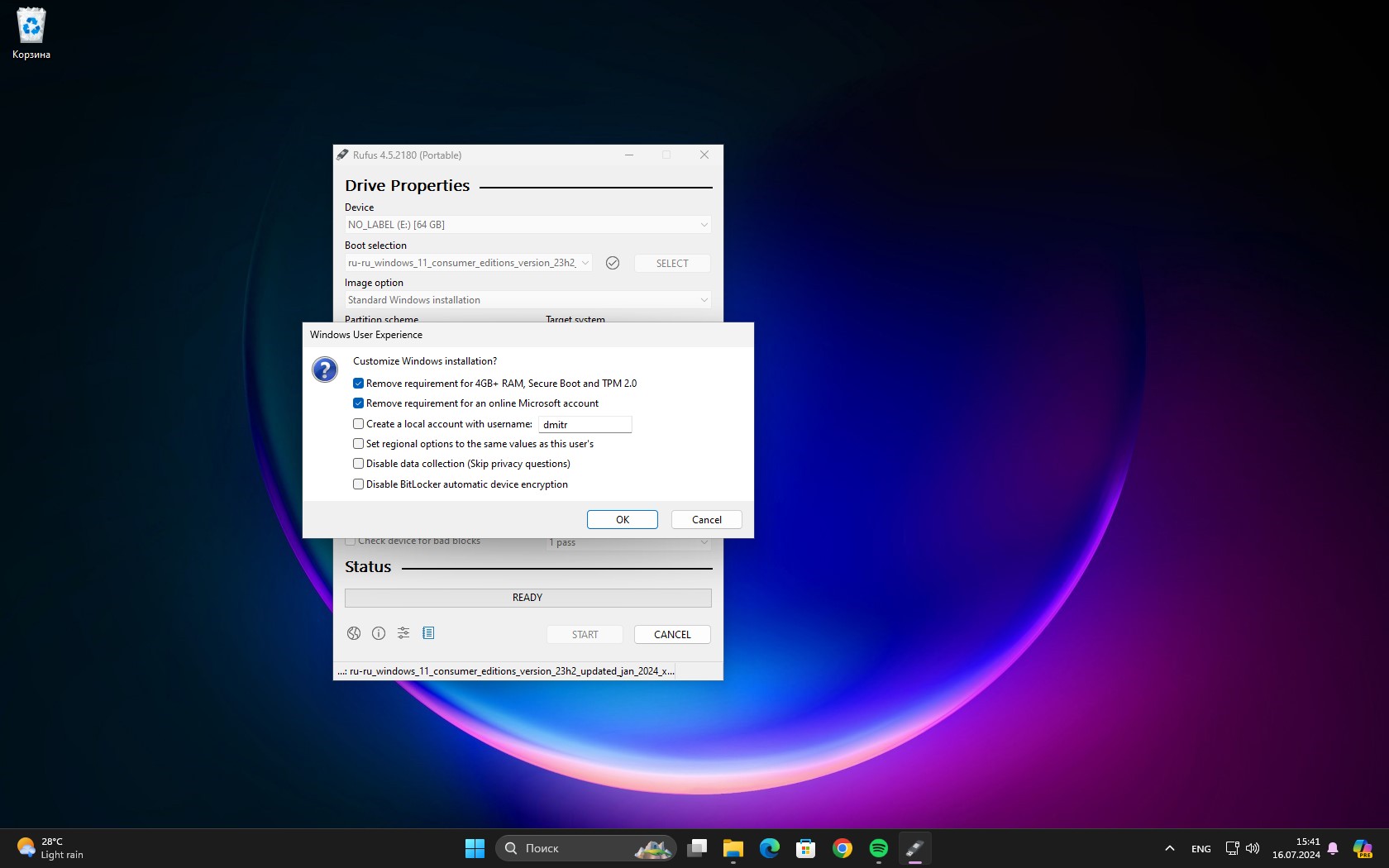
Task: Enable Create a local account with username
Action: point(358,424)
